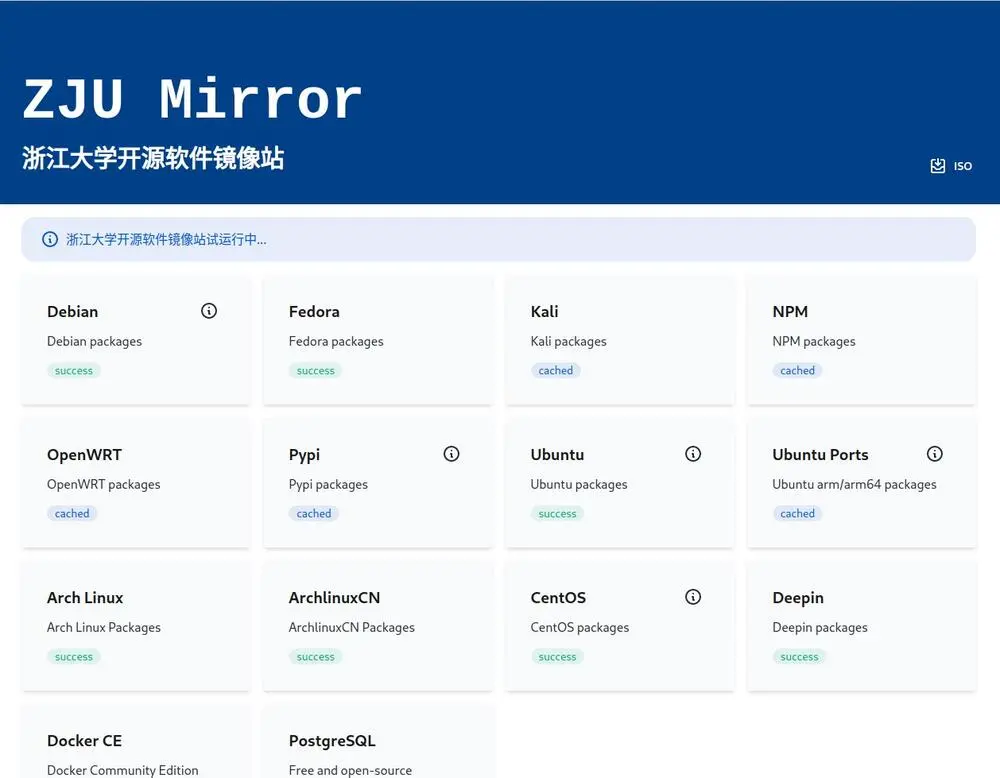1000x778 pixels.
Task: Open the Kali mirror card
Action: (x=544, y=312)
